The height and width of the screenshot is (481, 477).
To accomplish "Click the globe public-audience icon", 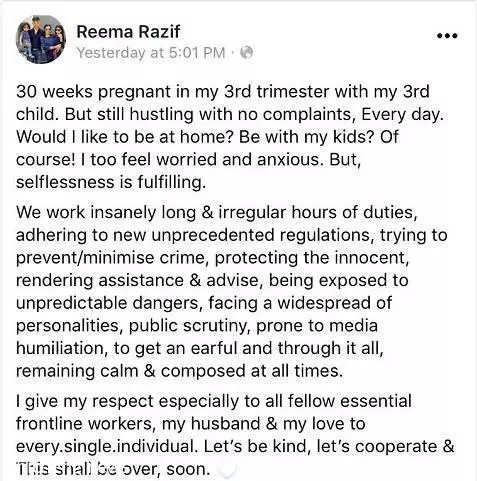I will pyautogui.click(x=246, y=53).
